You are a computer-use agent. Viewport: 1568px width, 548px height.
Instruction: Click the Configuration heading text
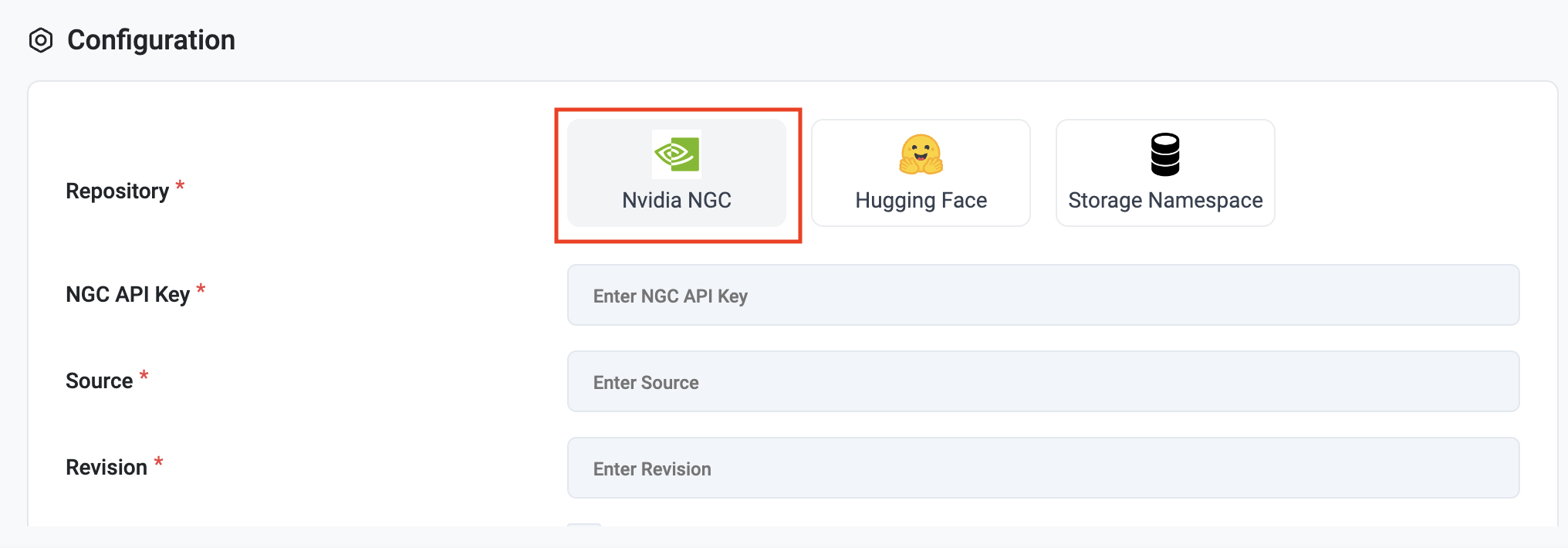[151, 40]
